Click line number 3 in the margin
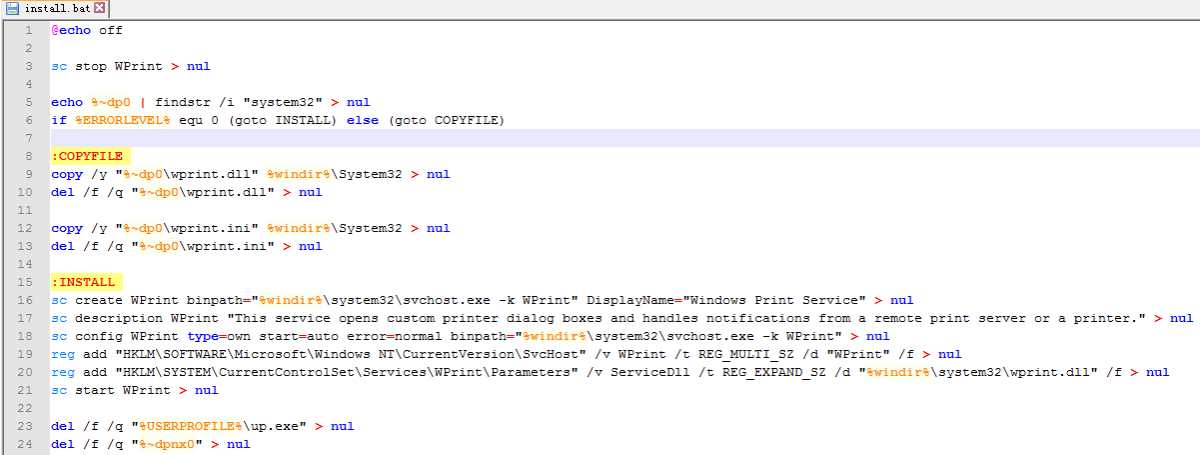 click(31, 66)
